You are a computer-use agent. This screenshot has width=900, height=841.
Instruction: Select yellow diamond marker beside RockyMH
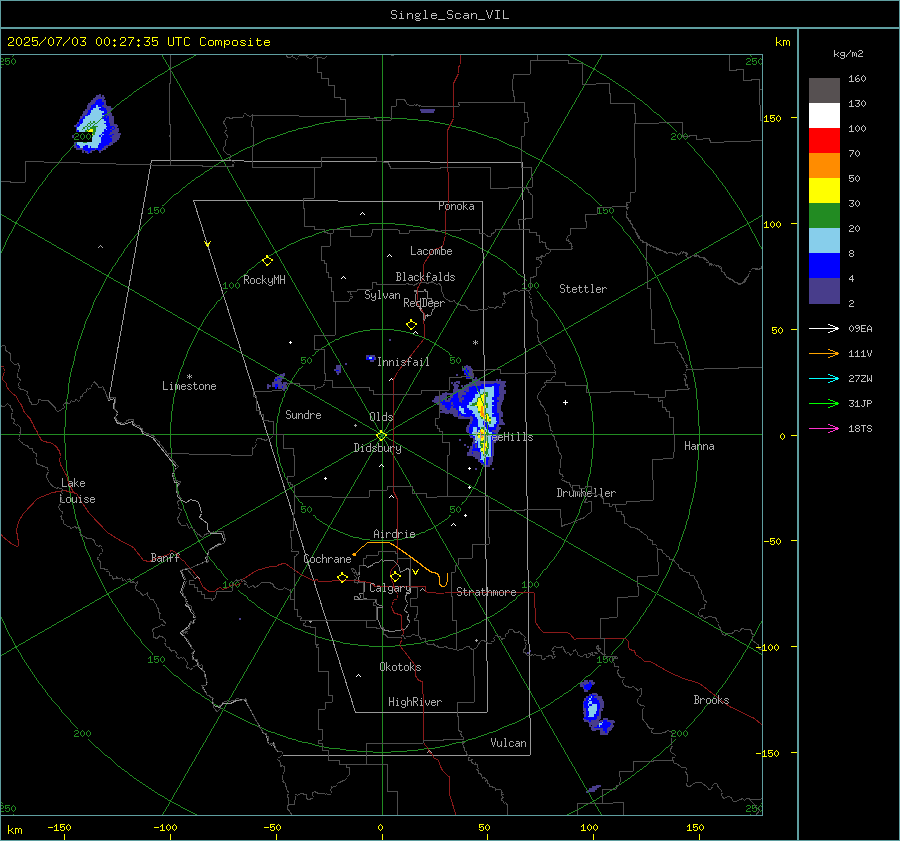click(267, 261)
